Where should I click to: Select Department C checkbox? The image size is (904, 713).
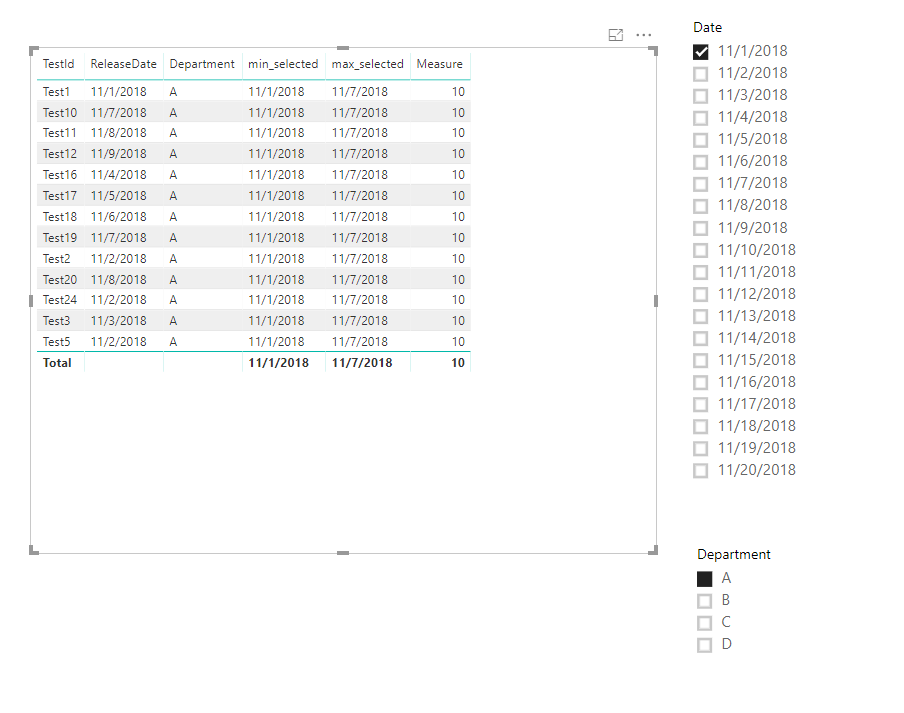click(x=705, y=623)
